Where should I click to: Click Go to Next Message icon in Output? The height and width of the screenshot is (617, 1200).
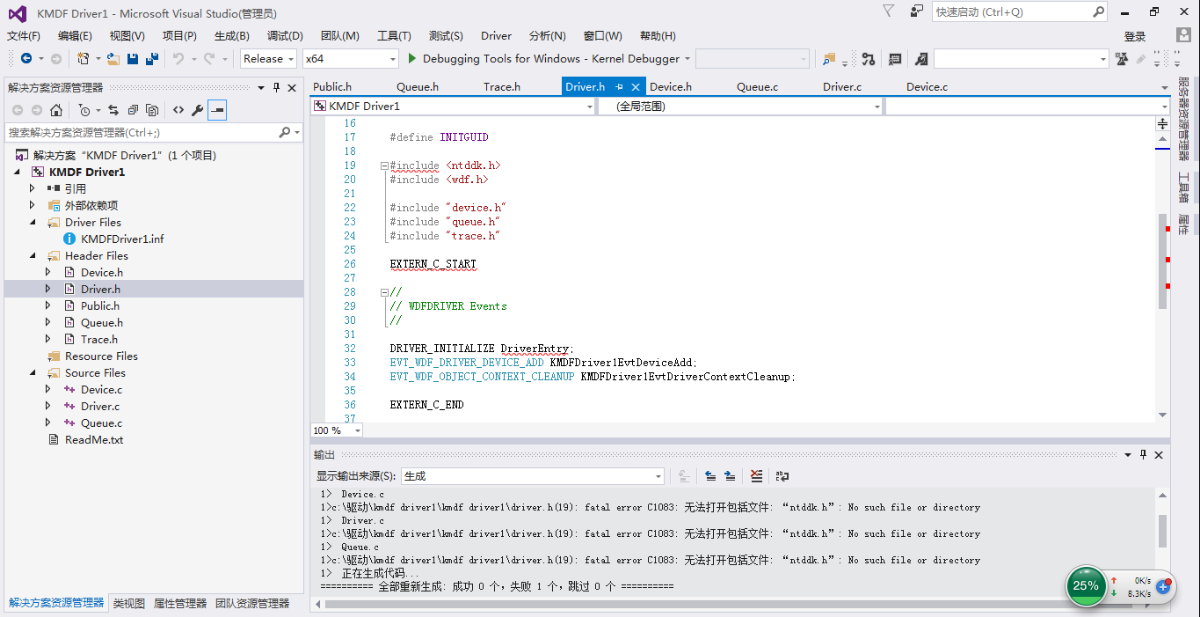[x=730, y=476]
